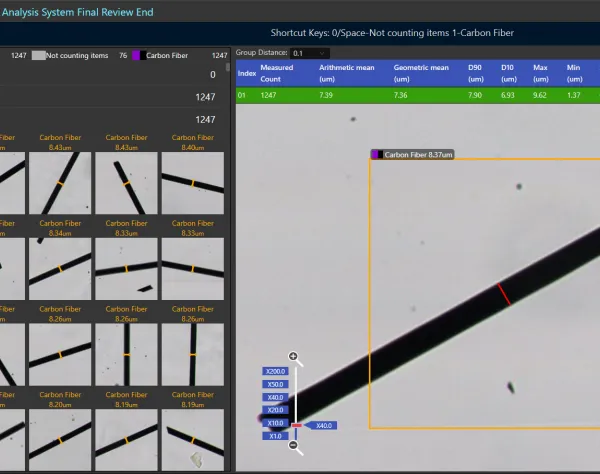
Task: Set zoom to X1.0
Action: point(275,436)
